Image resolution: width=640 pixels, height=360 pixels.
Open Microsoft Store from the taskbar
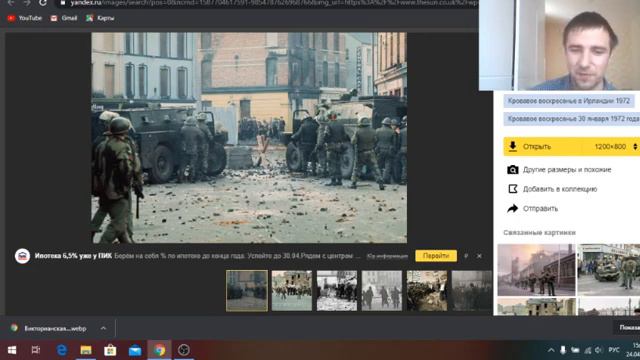[x=110, y=350]
